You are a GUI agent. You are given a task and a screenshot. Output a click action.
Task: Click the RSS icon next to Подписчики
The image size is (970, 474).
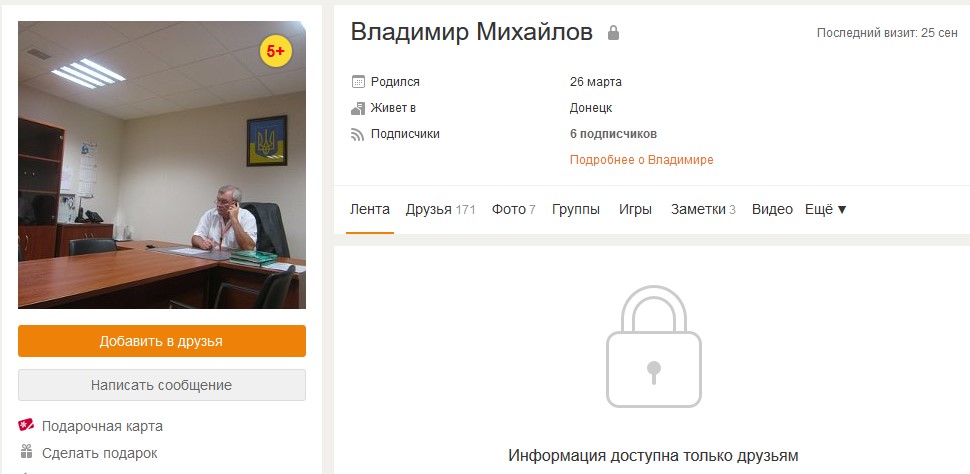(x=358, y=134)
